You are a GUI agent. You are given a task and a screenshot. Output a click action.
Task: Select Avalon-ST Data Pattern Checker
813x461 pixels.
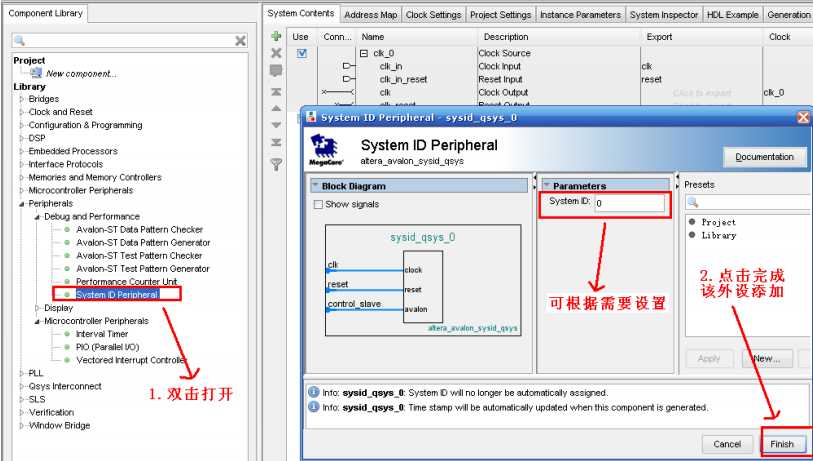point(139,229)
